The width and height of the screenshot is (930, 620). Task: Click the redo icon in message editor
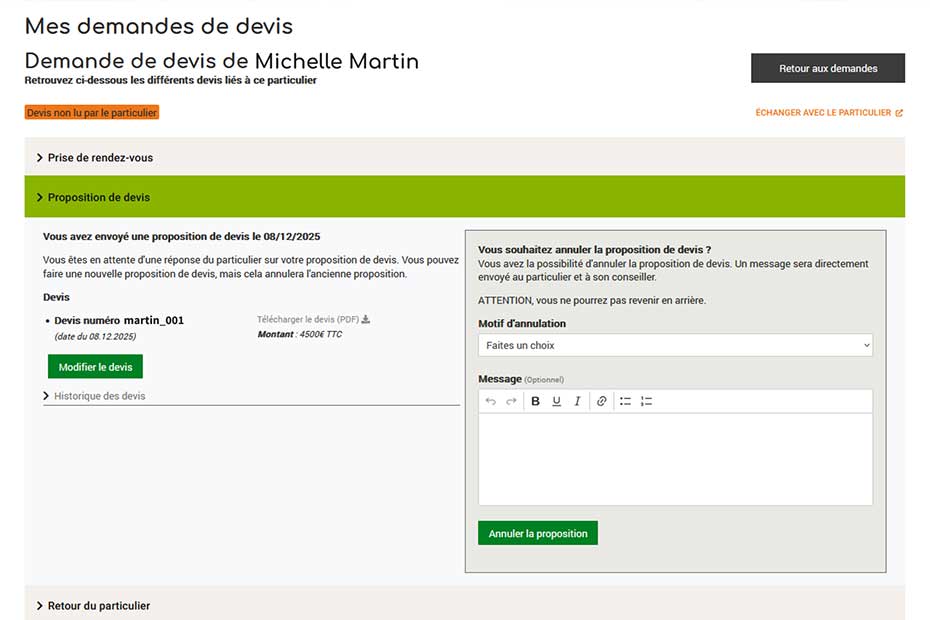point(511,401)
